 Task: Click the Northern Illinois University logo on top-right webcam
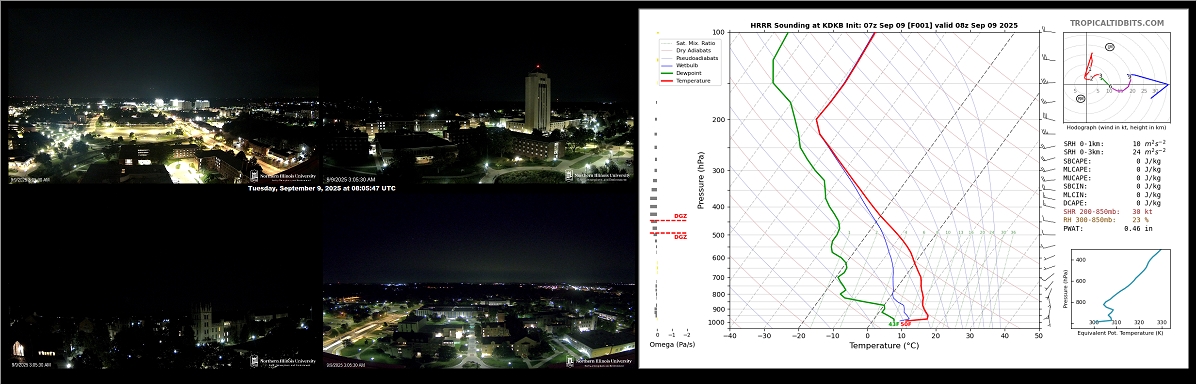[599, 176]
